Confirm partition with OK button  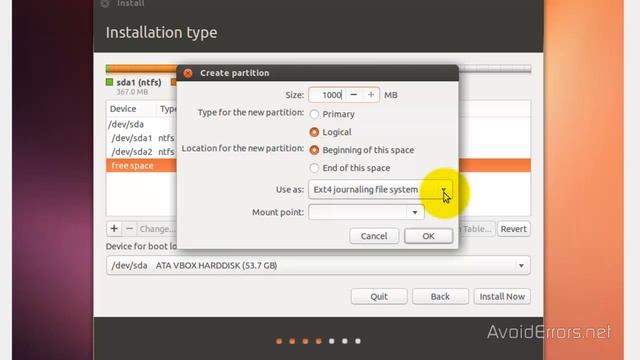(428, 236)
